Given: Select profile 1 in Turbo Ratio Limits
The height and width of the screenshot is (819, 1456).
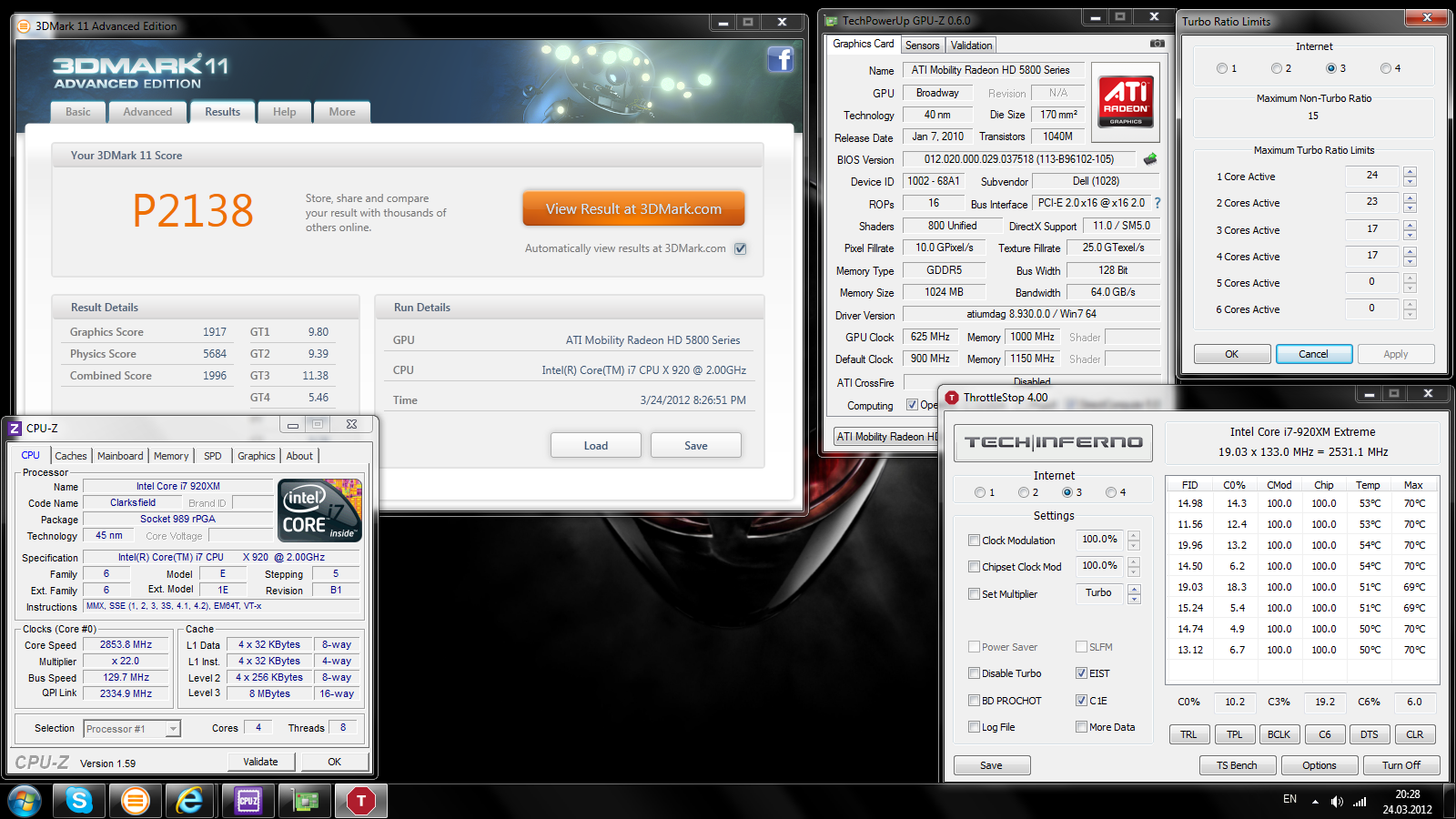Looking at the screenshot, I should 1222,68.
